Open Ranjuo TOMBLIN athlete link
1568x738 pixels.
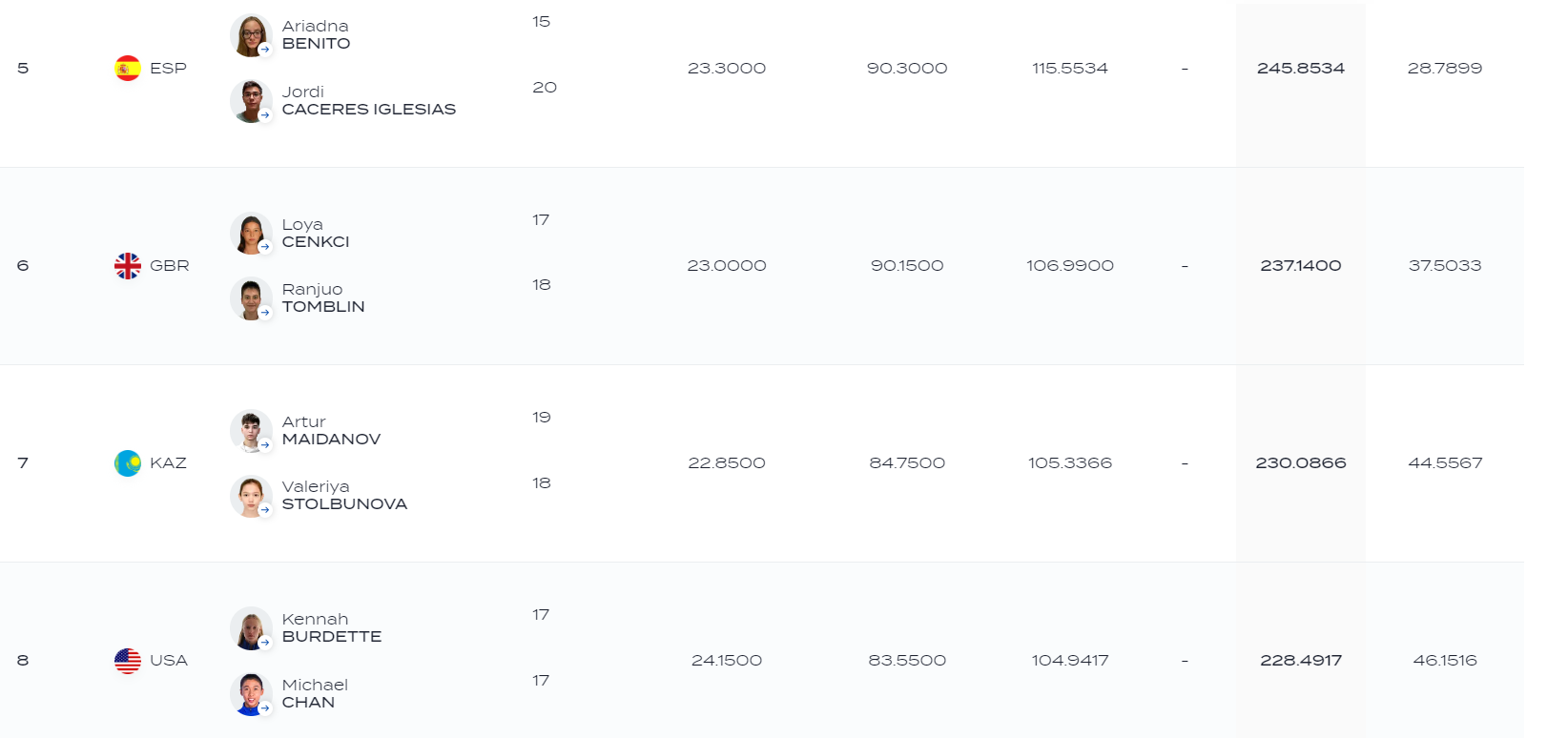(x=323, y=298)
